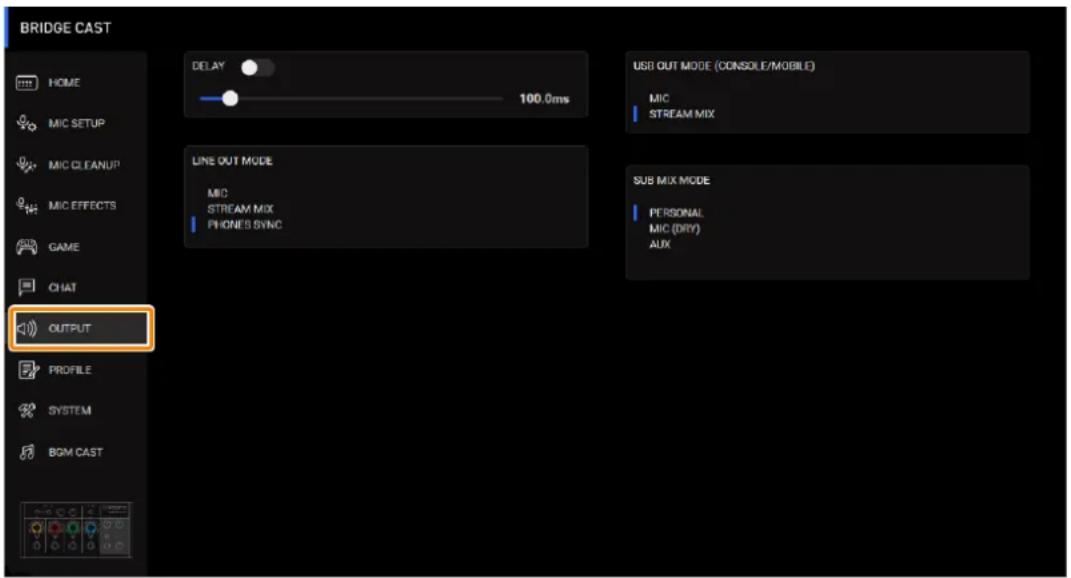Go to MIC SETUP section
This screenshot has width=1071, height=578.
[77, 124]
